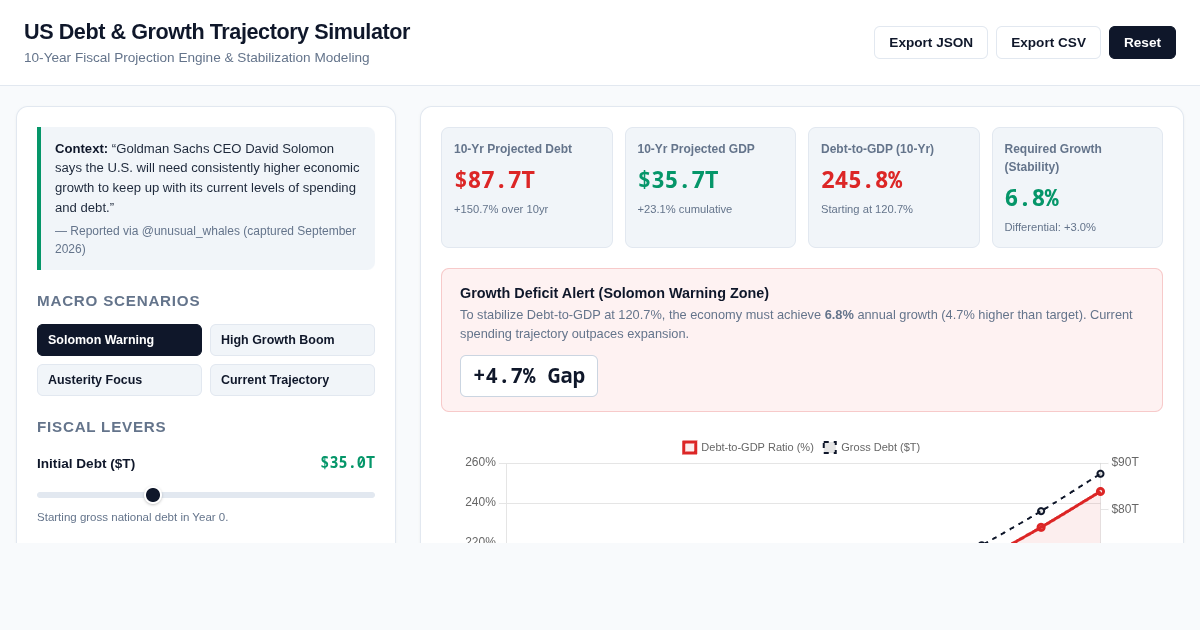Image resolution: width=1200 pixels, height=630 pixels.
Task: Click the last Gross Debt data point
Action: click(x=1100, y=474)
